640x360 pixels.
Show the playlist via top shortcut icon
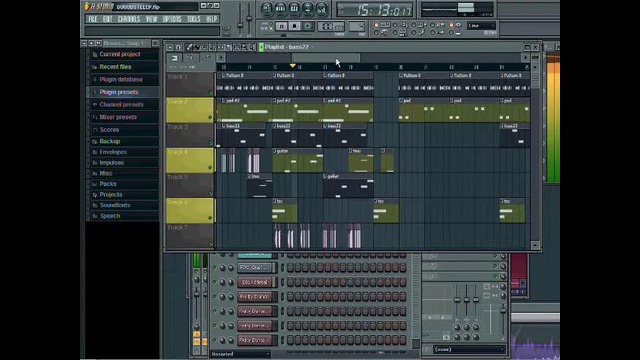(x=267, y=8)
